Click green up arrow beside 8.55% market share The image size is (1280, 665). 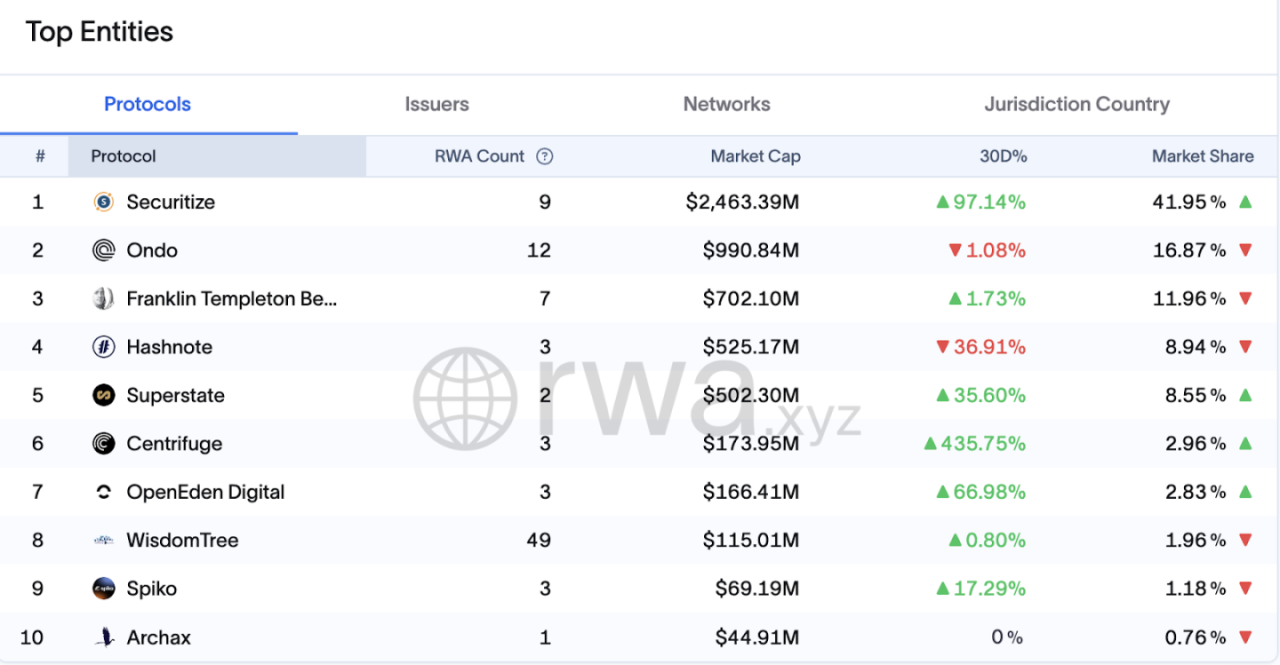click(1245, 395)
